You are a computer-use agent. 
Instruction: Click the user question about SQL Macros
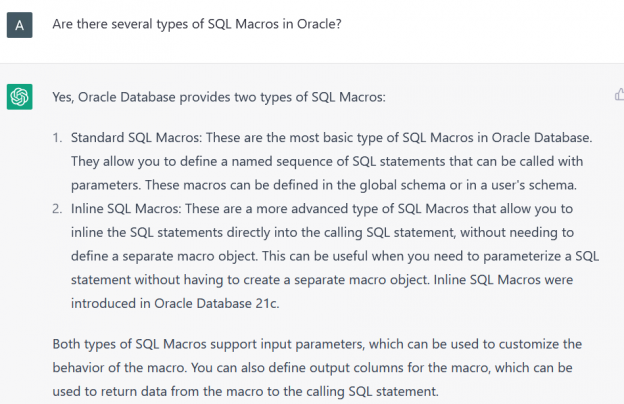coord(196,23)
